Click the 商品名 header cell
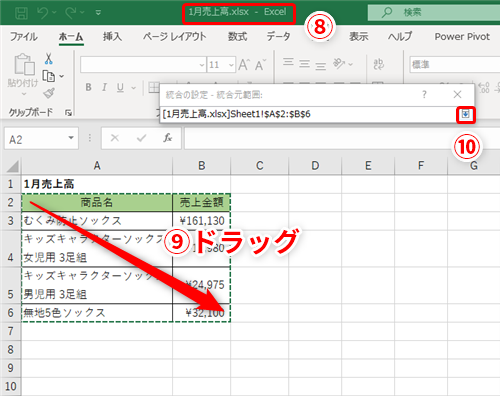500x396 pixels. tap(97, 202)
